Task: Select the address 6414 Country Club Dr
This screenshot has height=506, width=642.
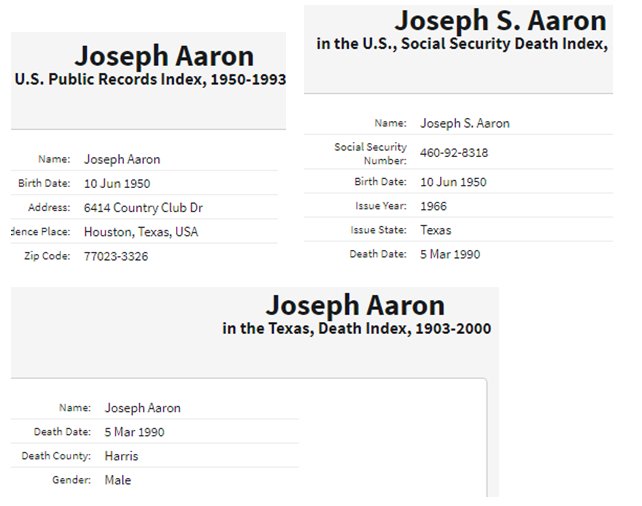Action: 144,208
